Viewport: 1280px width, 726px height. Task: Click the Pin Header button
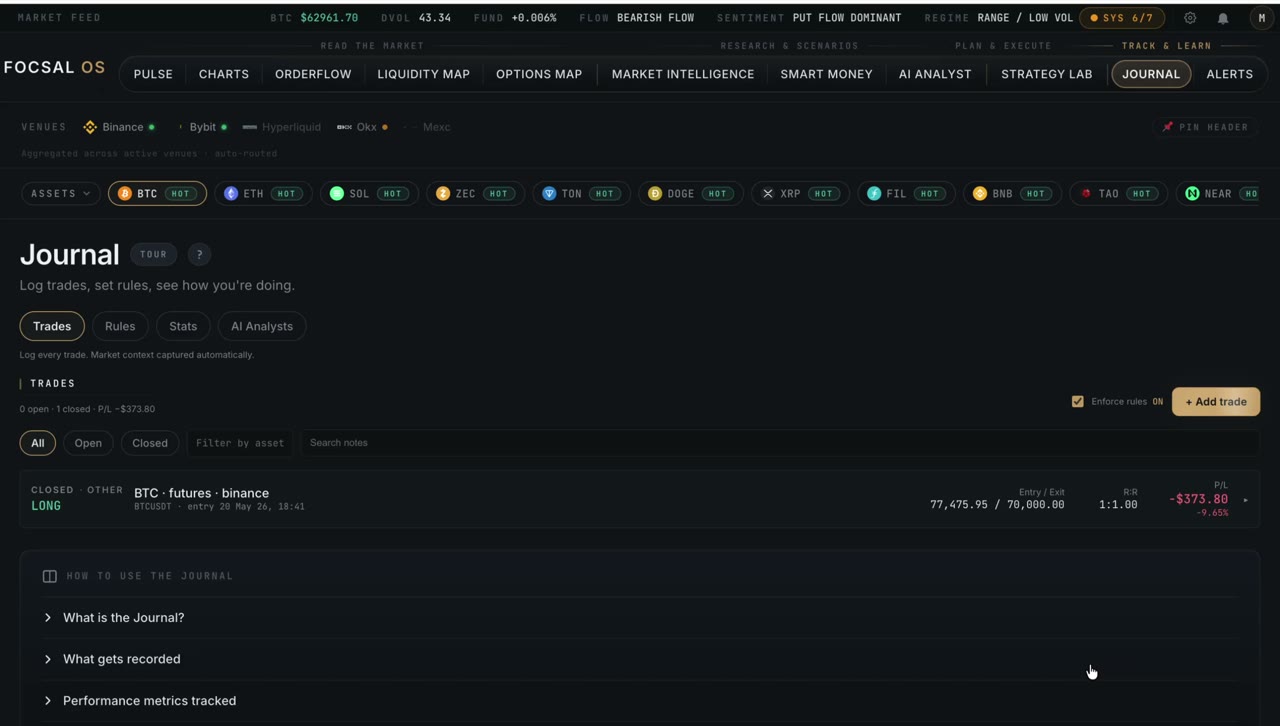[1205, 127]
